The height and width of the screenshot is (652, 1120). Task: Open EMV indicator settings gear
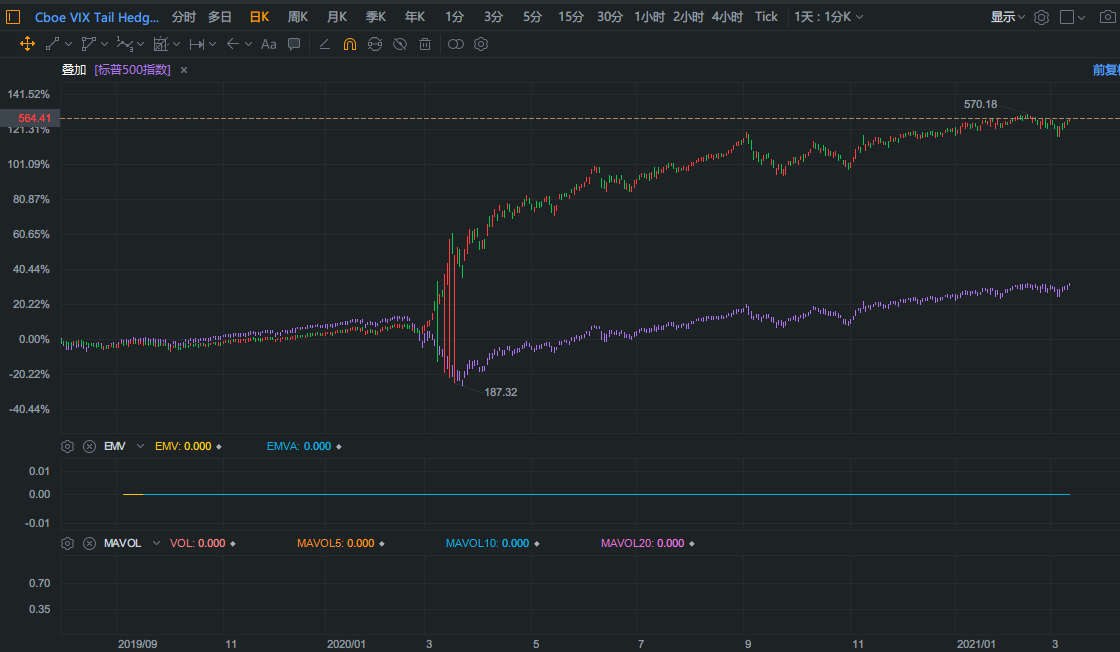[68, 446]
